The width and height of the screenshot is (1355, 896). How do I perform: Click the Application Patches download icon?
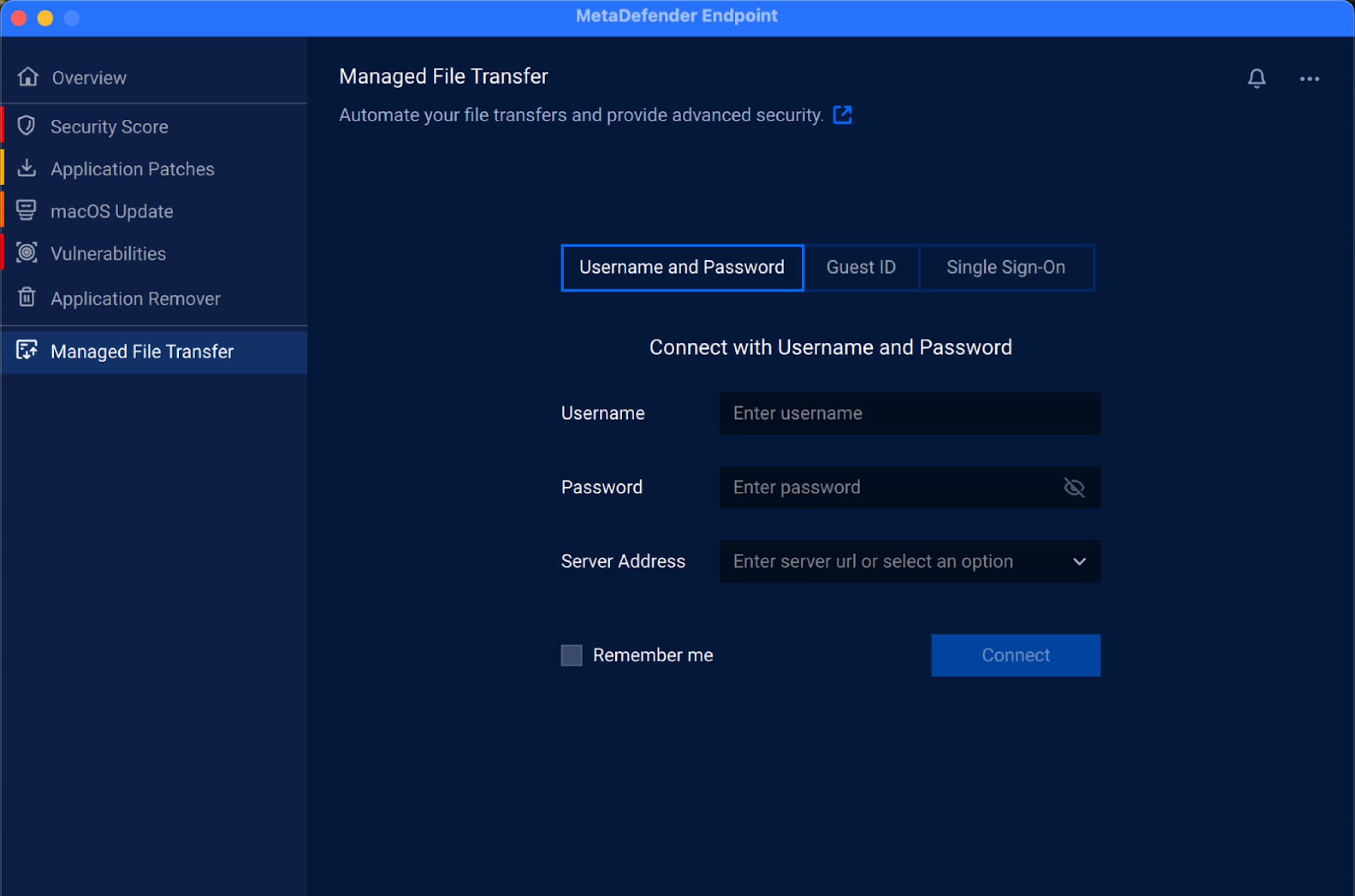tap(26, 168)
